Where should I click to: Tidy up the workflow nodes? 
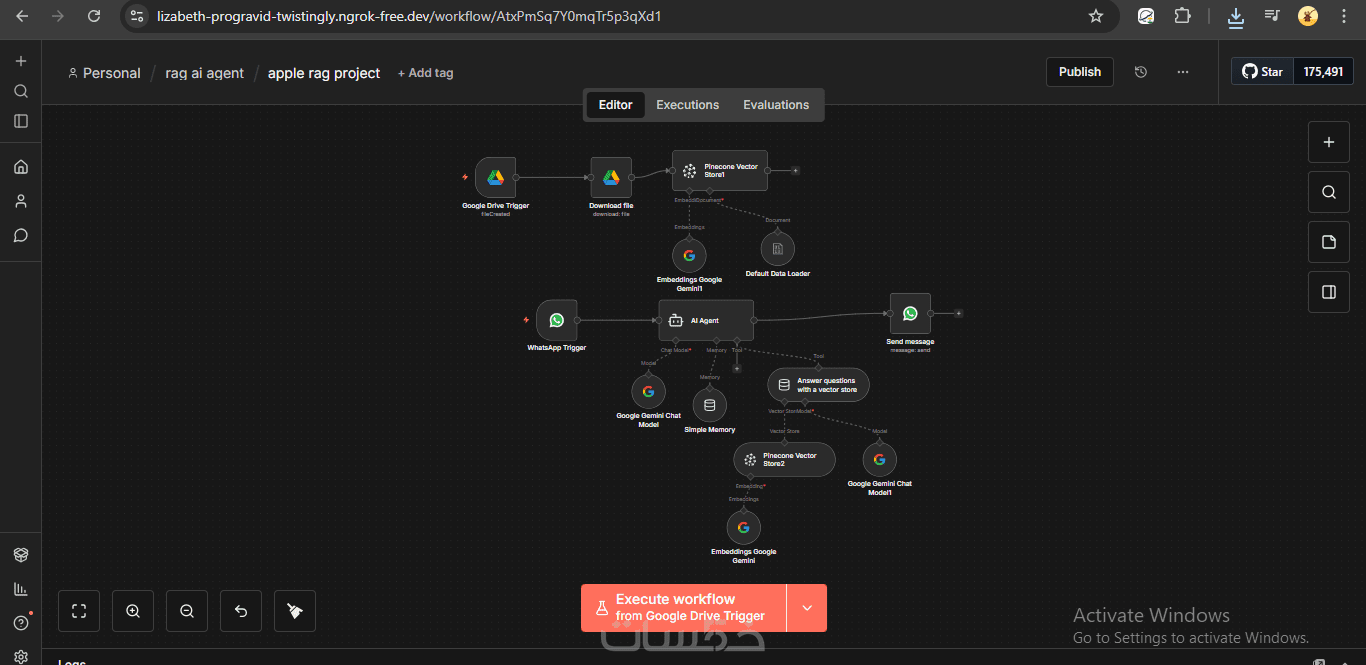pos(295,611)
